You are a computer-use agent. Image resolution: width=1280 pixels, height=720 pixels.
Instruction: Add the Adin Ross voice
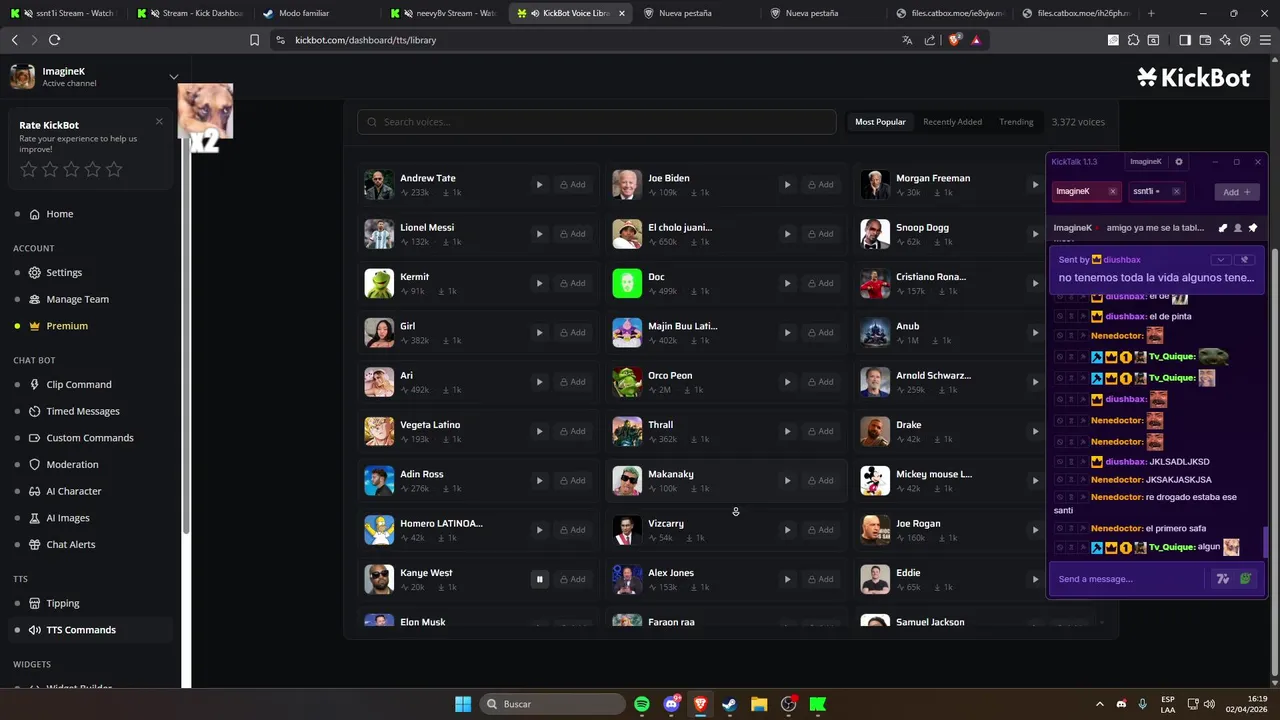(x=573, y=480)
